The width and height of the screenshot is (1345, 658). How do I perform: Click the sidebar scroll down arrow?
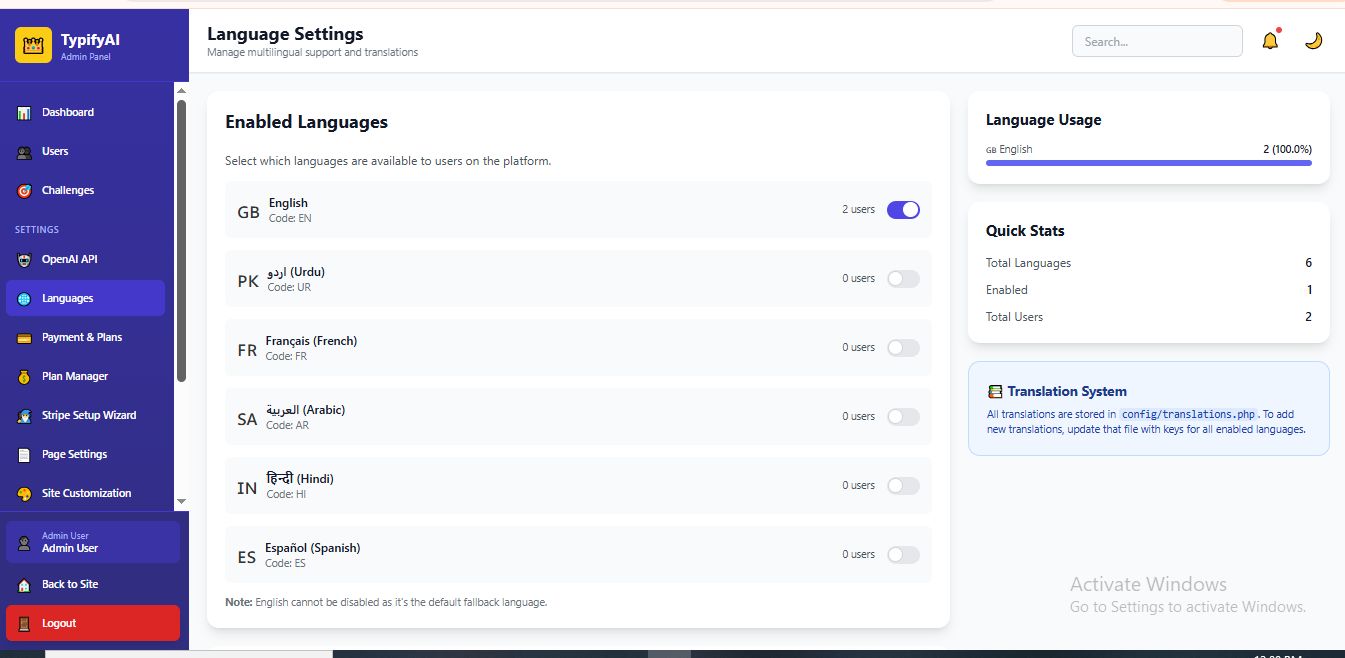tap(181, 501)
